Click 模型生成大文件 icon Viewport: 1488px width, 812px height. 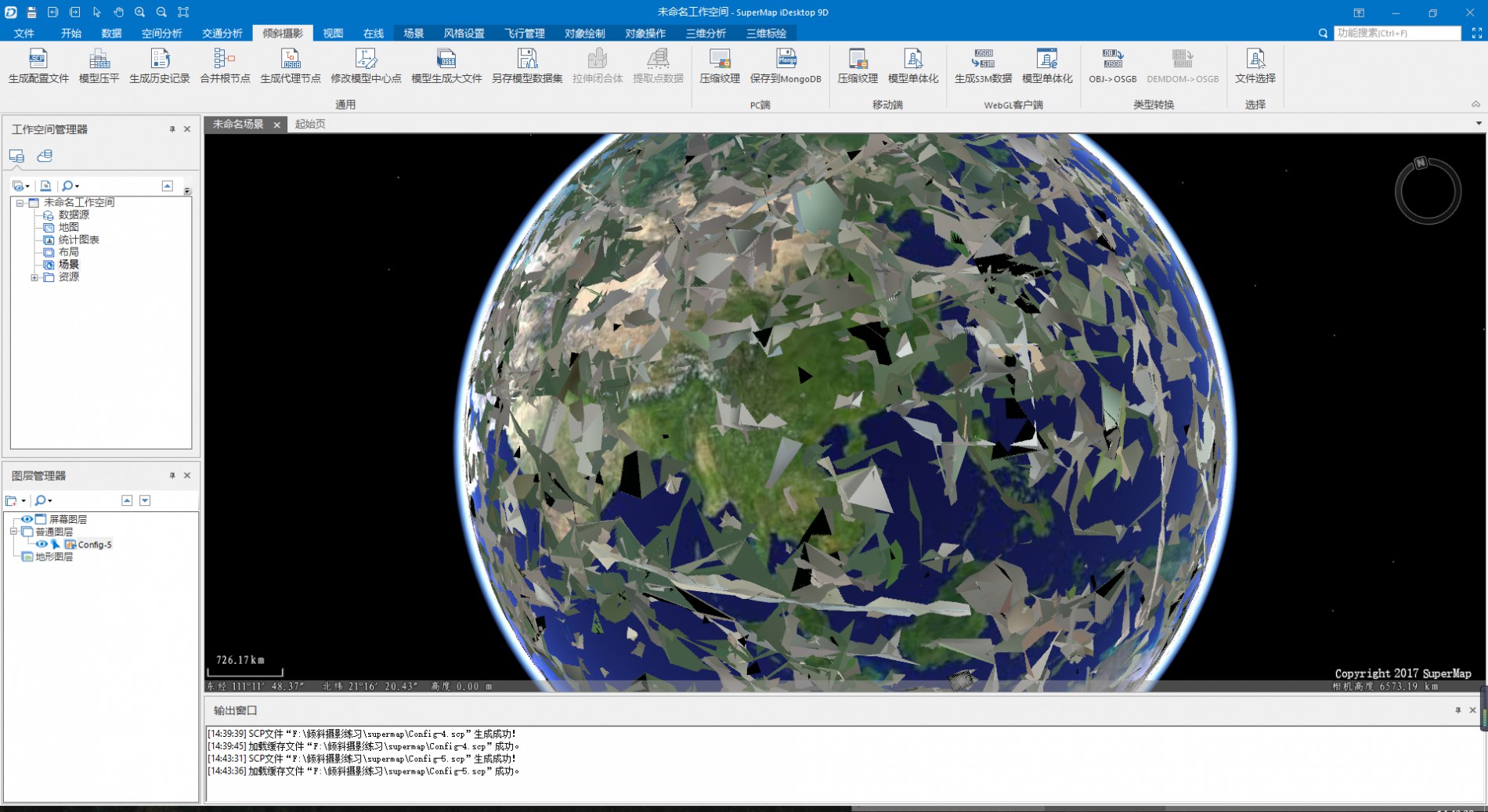[446, 59]
